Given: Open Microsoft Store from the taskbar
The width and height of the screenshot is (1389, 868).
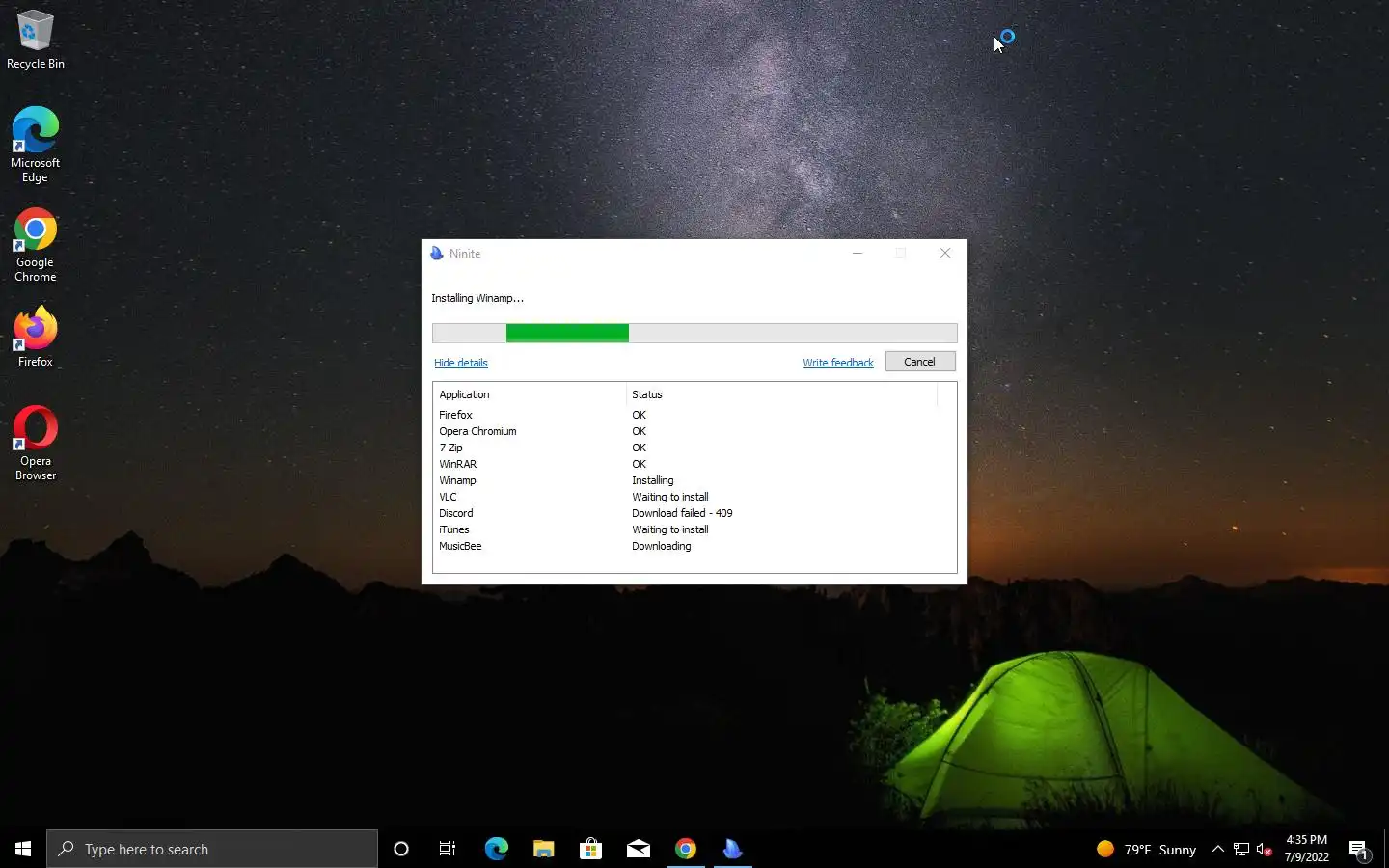Looking at the screenshot, I should (x=590, y=849).
